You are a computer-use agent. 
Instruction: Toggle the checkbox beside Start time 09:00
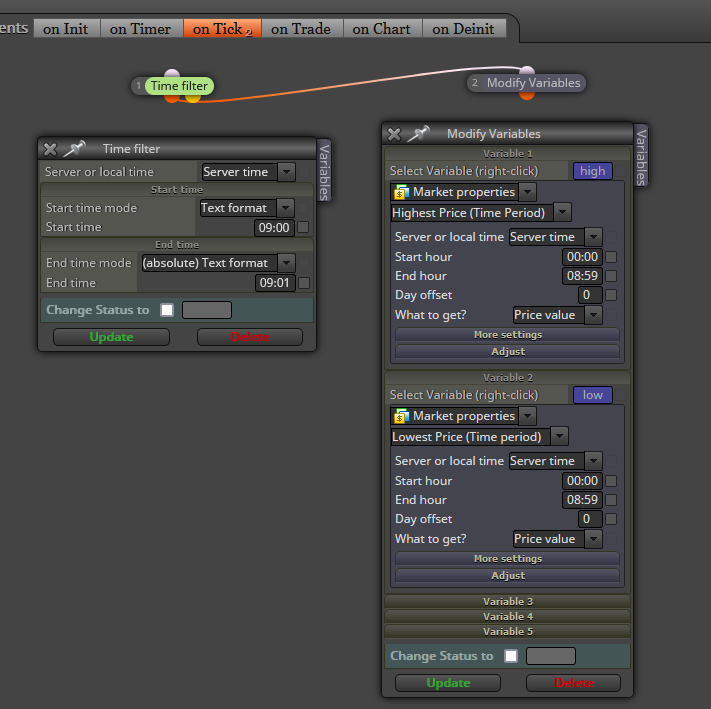(x=303, y=227)
